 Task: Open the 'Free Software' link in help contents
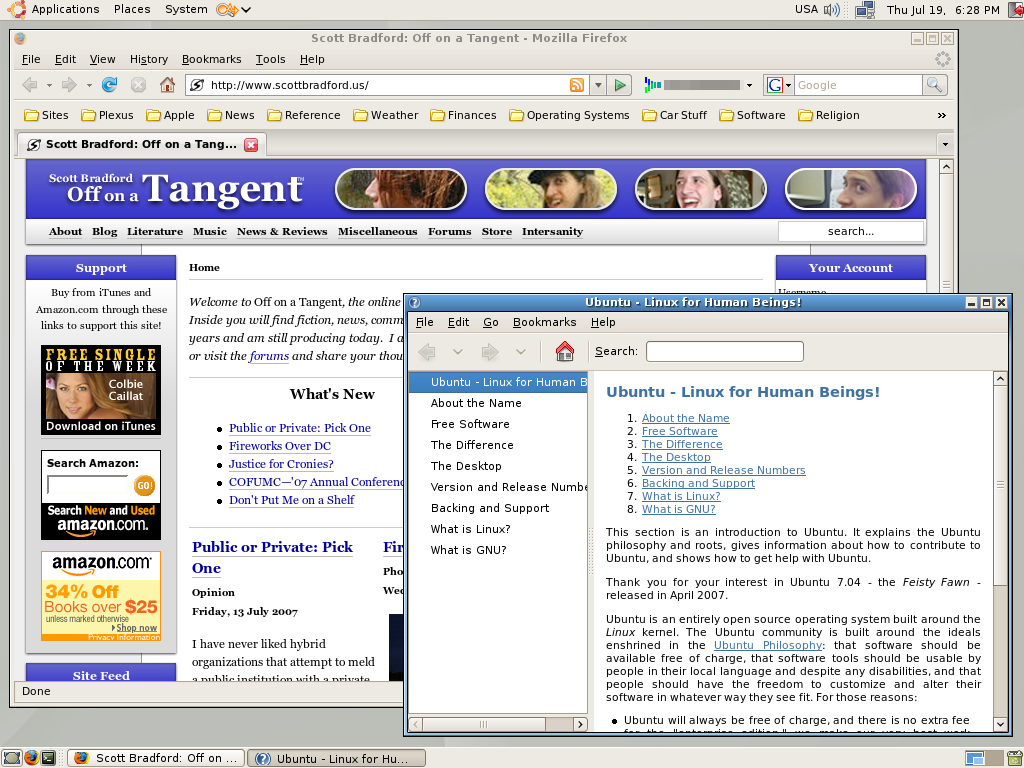[x=679, y=431]
